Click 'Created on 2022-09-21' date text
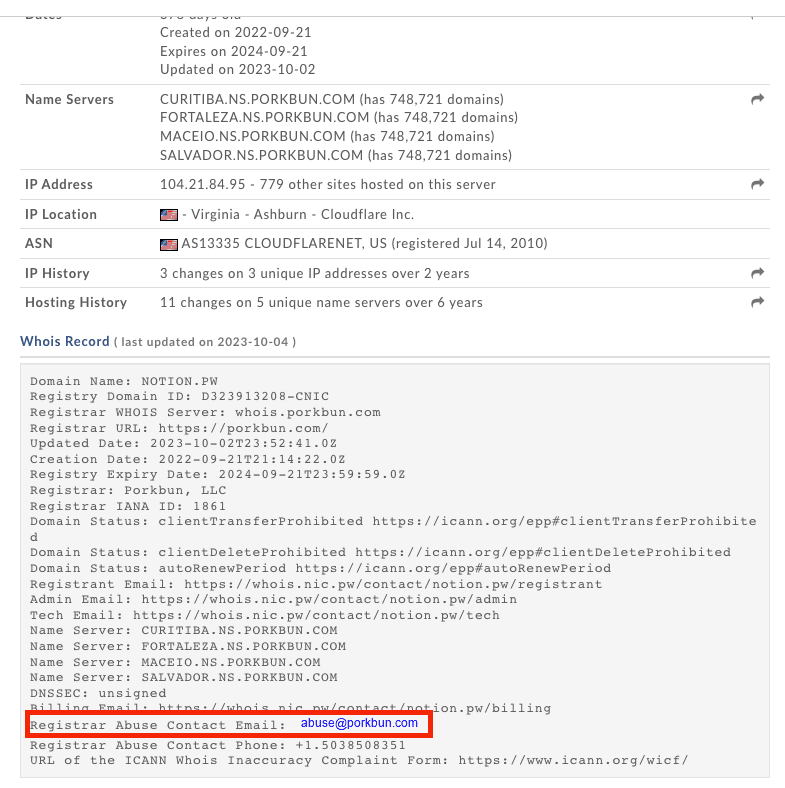The width and height of the screenshot is (785, 788). point(236,33)
